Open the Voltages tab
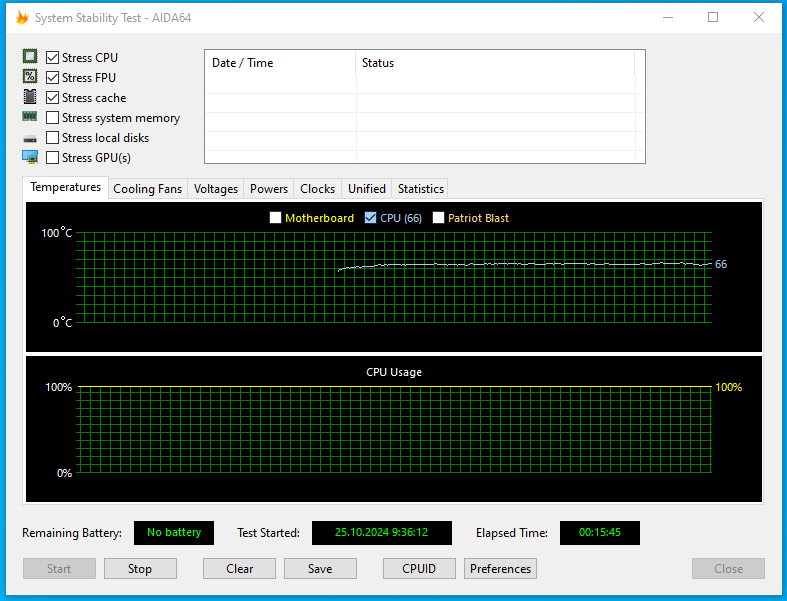This screenshot has width=787, height=601. point(216,189)
